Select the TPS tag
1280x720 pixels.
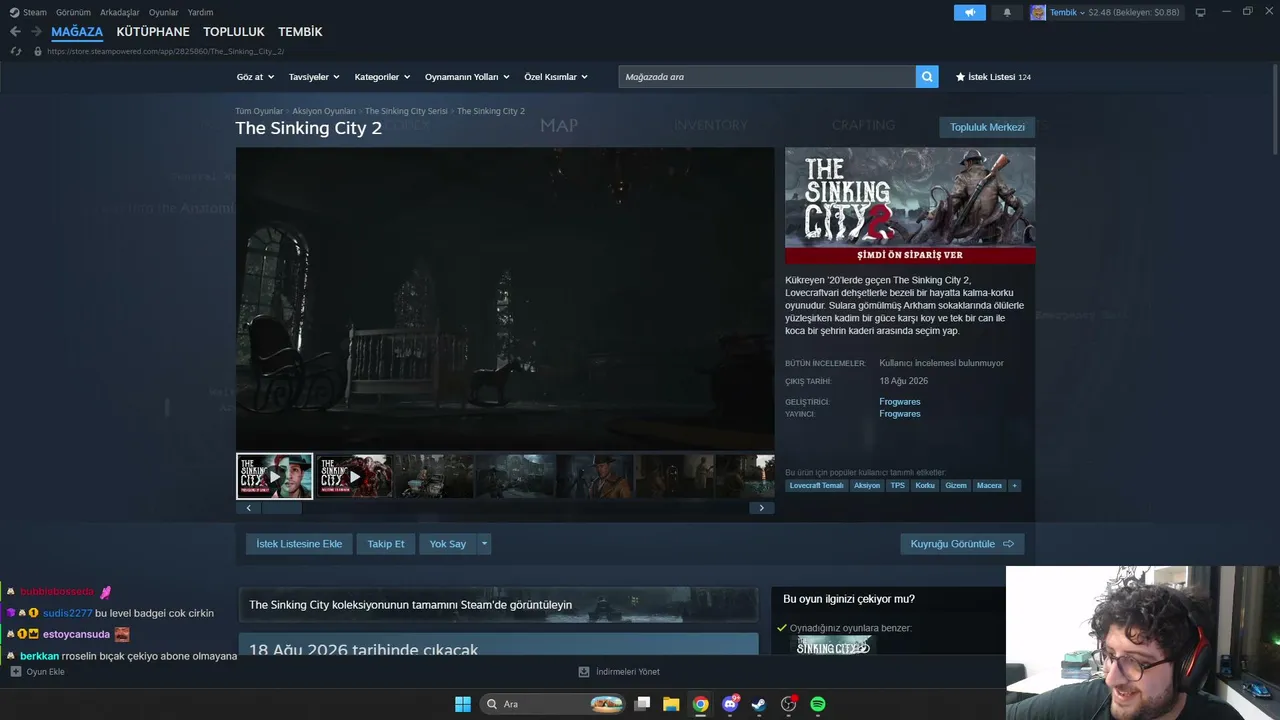[897, 486]
